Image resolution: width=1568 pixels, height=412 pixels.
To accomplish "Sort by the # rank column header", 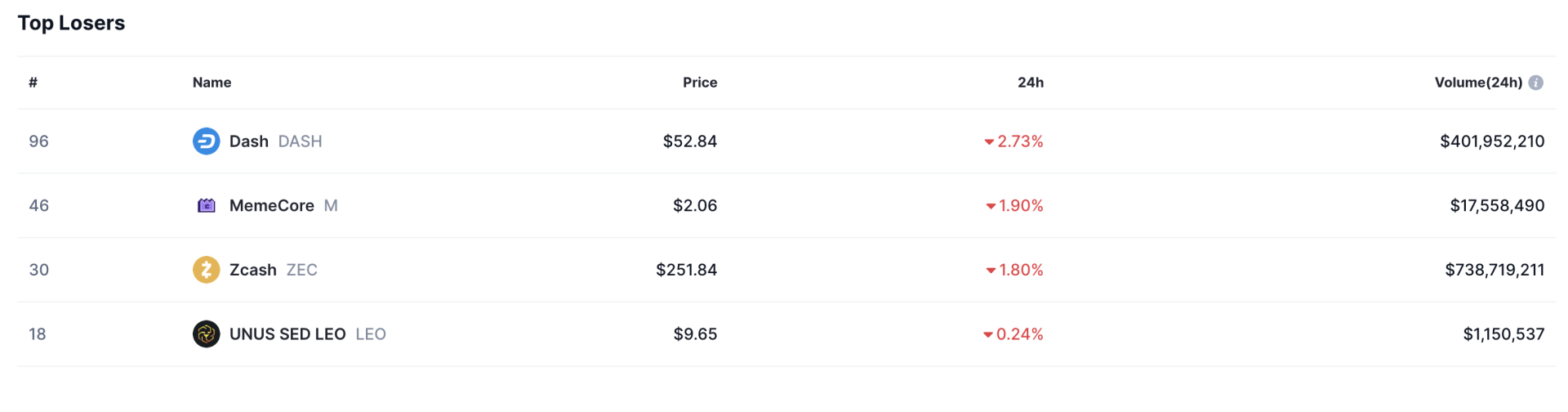I will tap(33, 83).
